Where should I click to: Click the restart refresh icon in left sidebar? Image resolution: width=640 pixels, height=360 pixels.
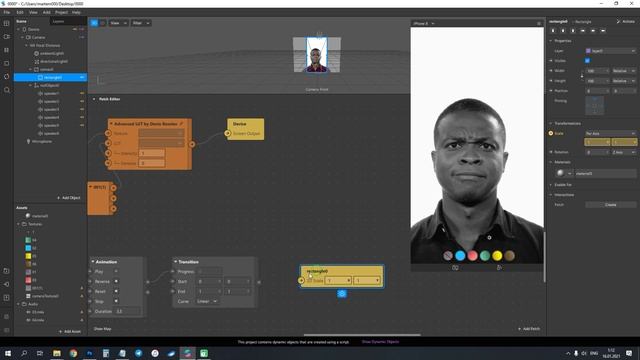pos(7,76)
